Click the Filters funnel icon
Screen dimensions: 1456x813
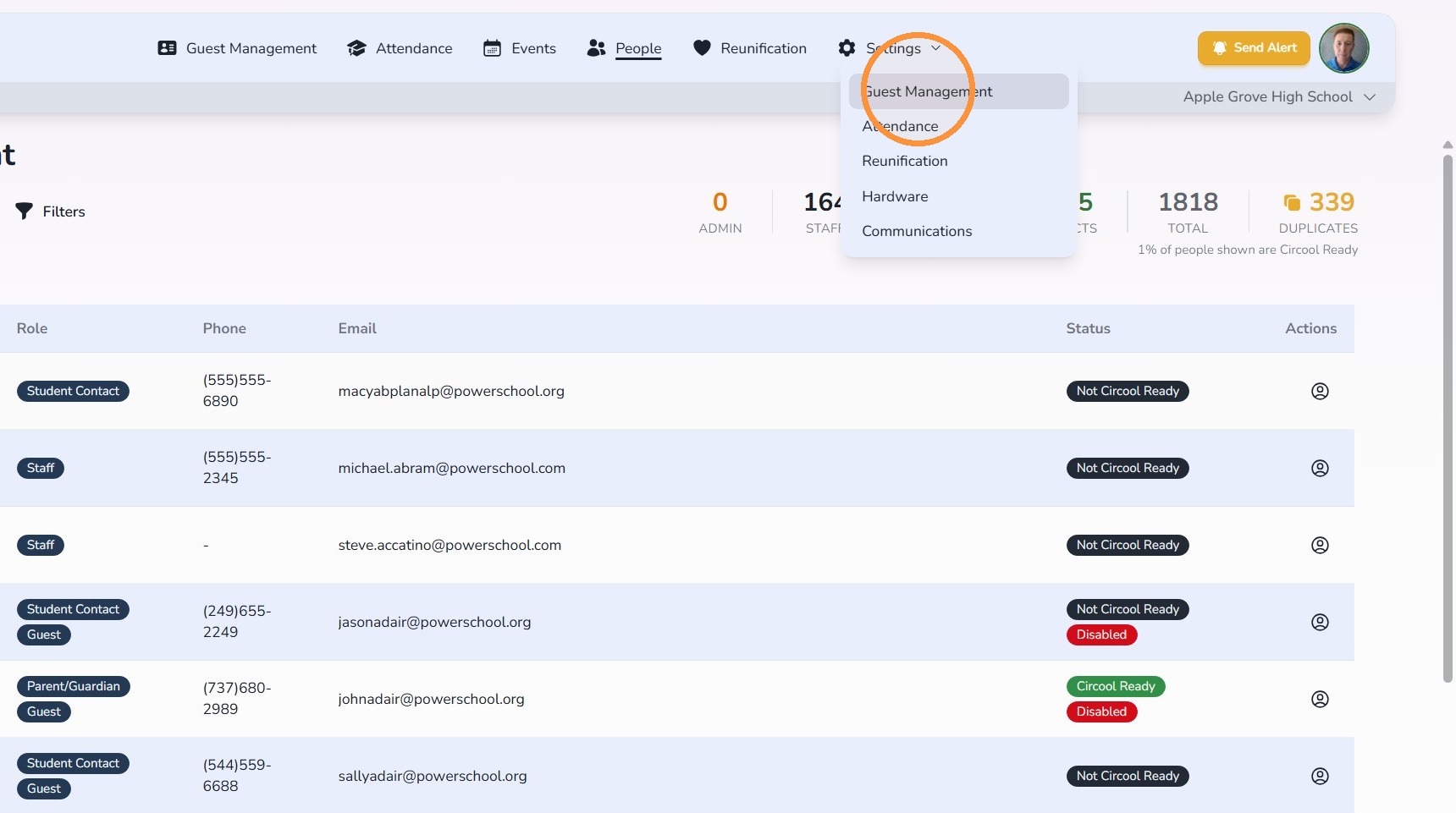[24, 211]
